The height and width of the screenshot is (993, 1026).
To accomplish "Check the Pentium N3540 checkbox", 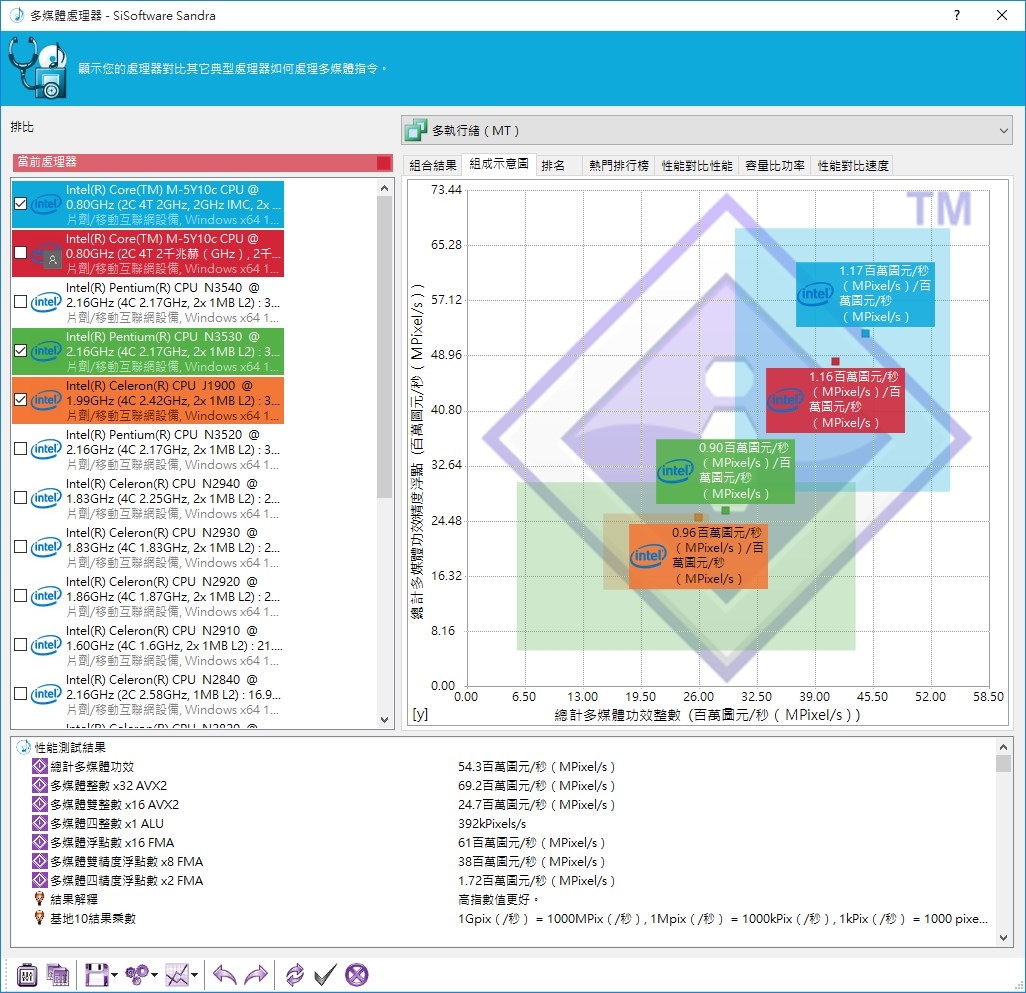I will click(x=20, y=302).
